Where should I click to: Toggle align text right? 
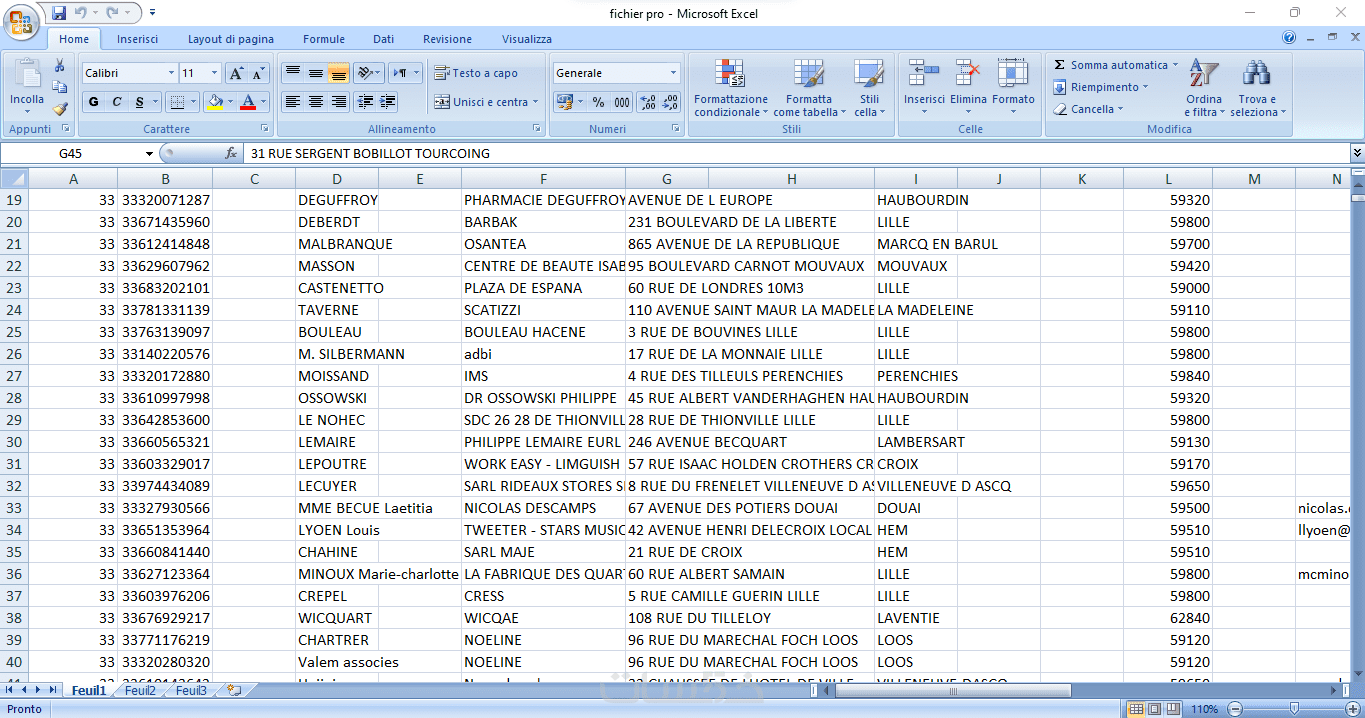[338, 102]
